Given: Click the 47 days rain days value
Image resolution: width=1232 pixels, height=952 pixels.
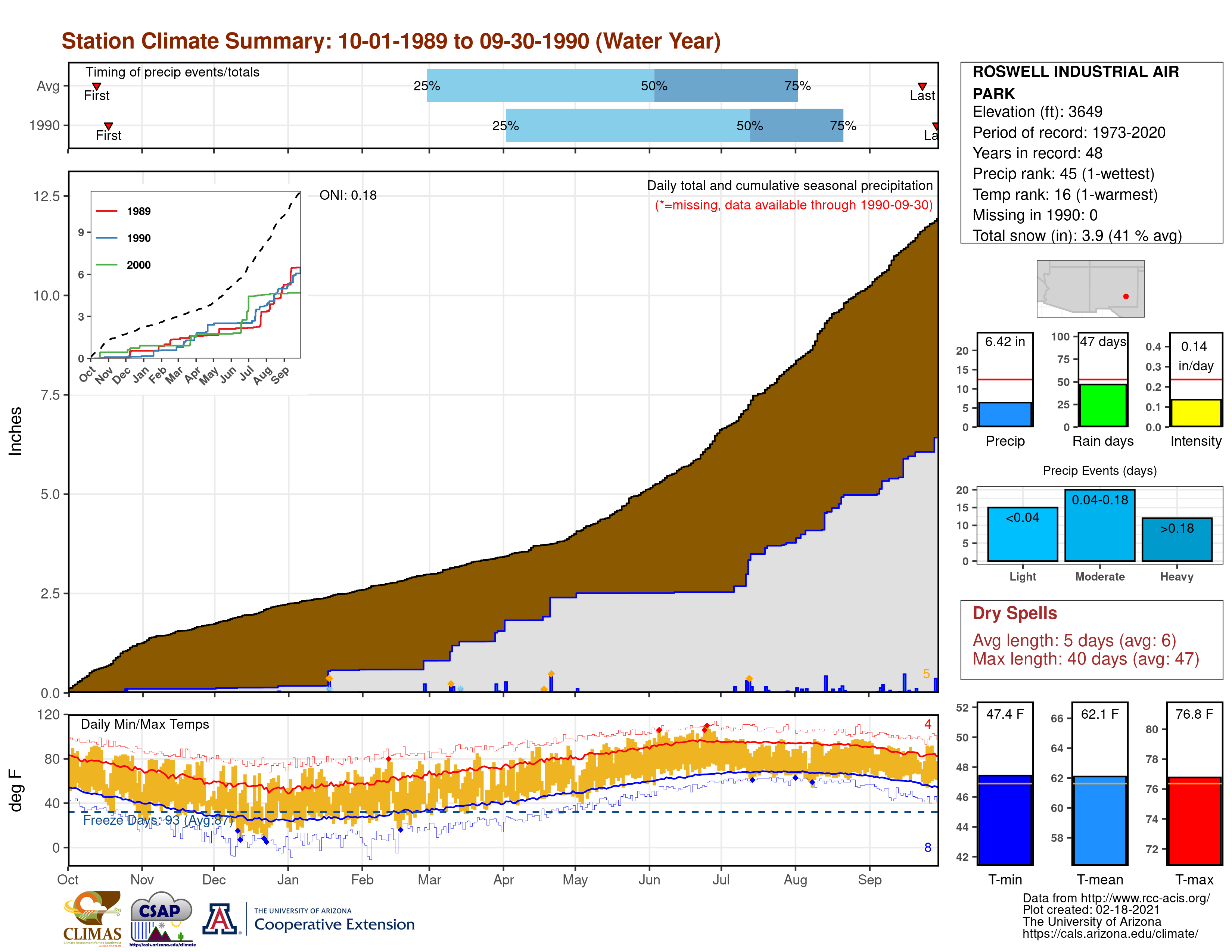Looking at the screenshot, I should coord(1103,341).
